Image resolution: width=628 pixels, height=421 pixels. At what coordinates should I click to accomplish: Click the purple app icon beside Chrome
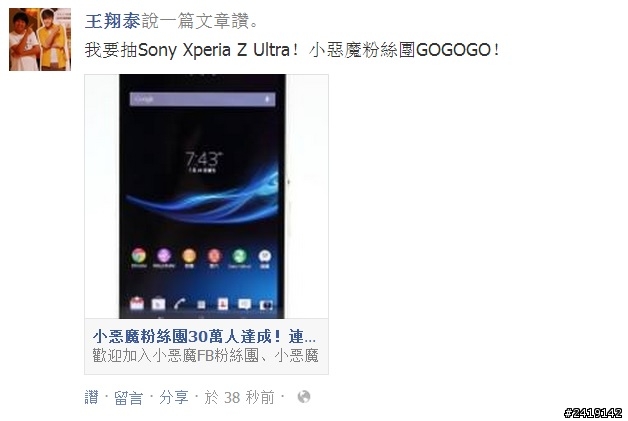coord(164,256)
